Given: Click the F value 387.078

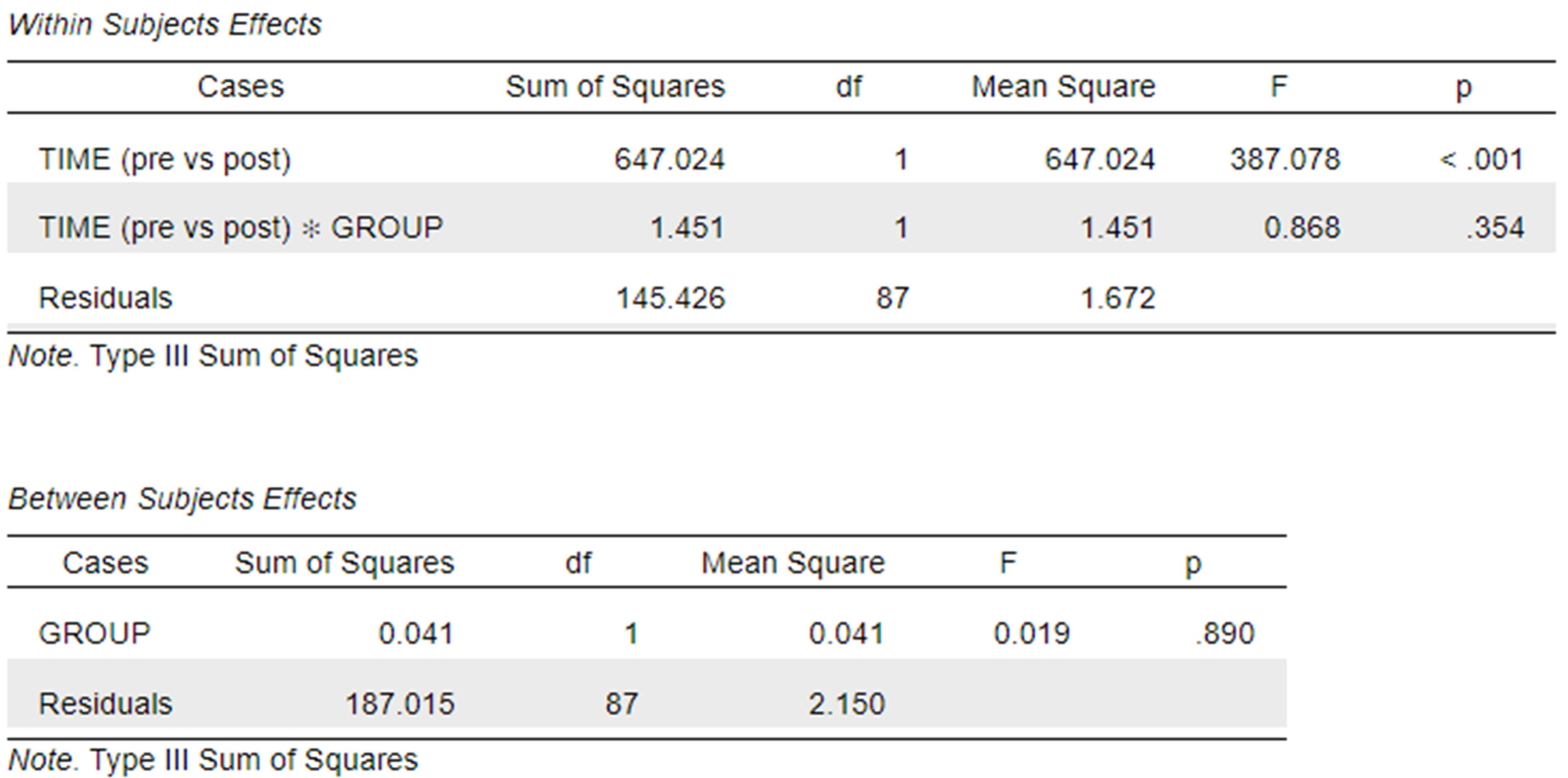Looking at the screenshot, I should [1285, 159].
